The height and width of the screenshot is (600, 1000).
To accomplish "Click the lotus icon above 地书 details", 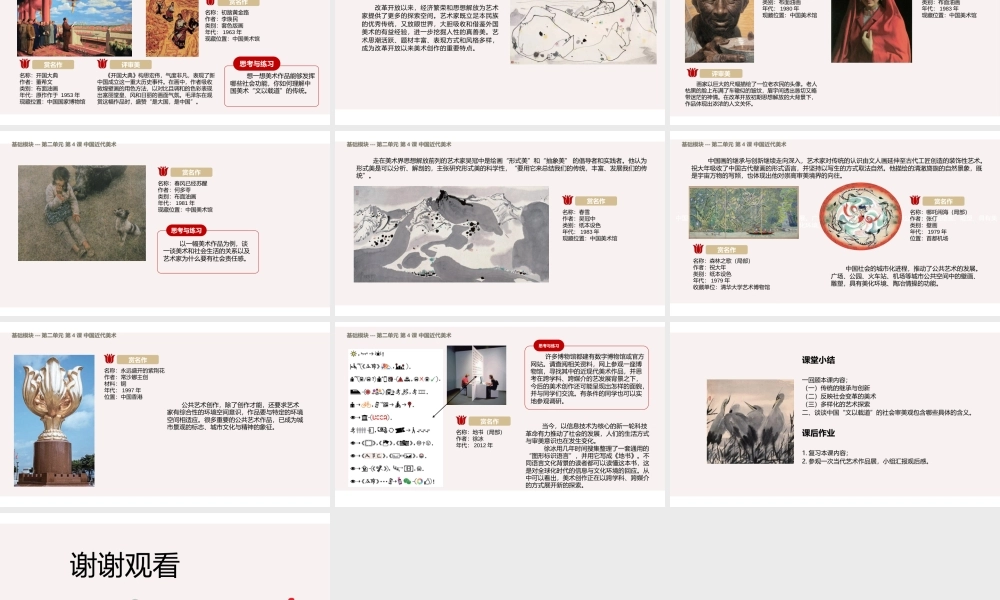I will click(x=461, y=420).
